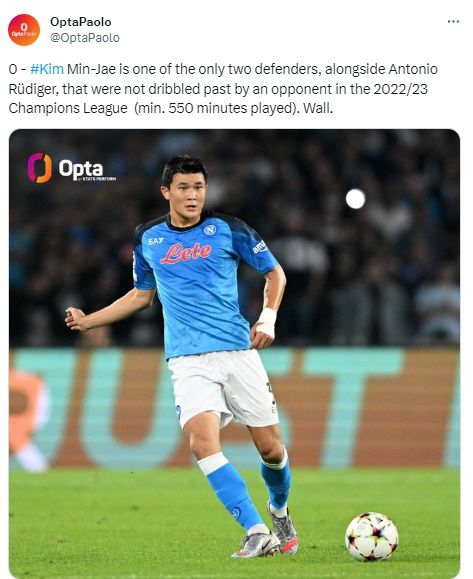Click the EA7 logo on the jersey
Screen dimensions: 473x579
click(x=155, y=241)
